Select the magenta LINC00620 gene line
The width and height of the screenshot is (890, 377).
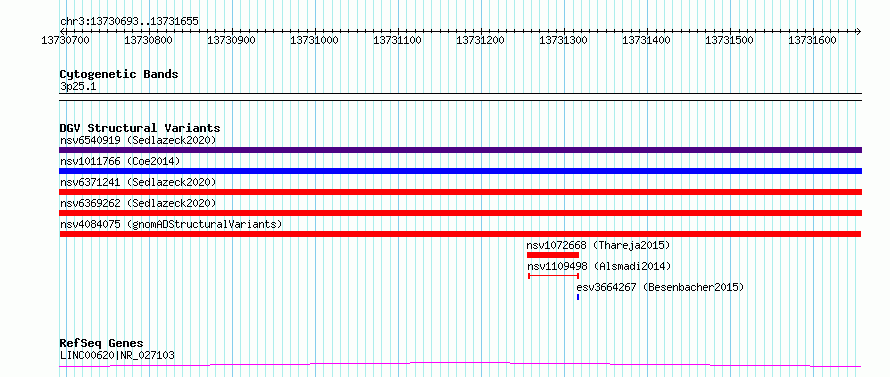[x=460, y=365]
